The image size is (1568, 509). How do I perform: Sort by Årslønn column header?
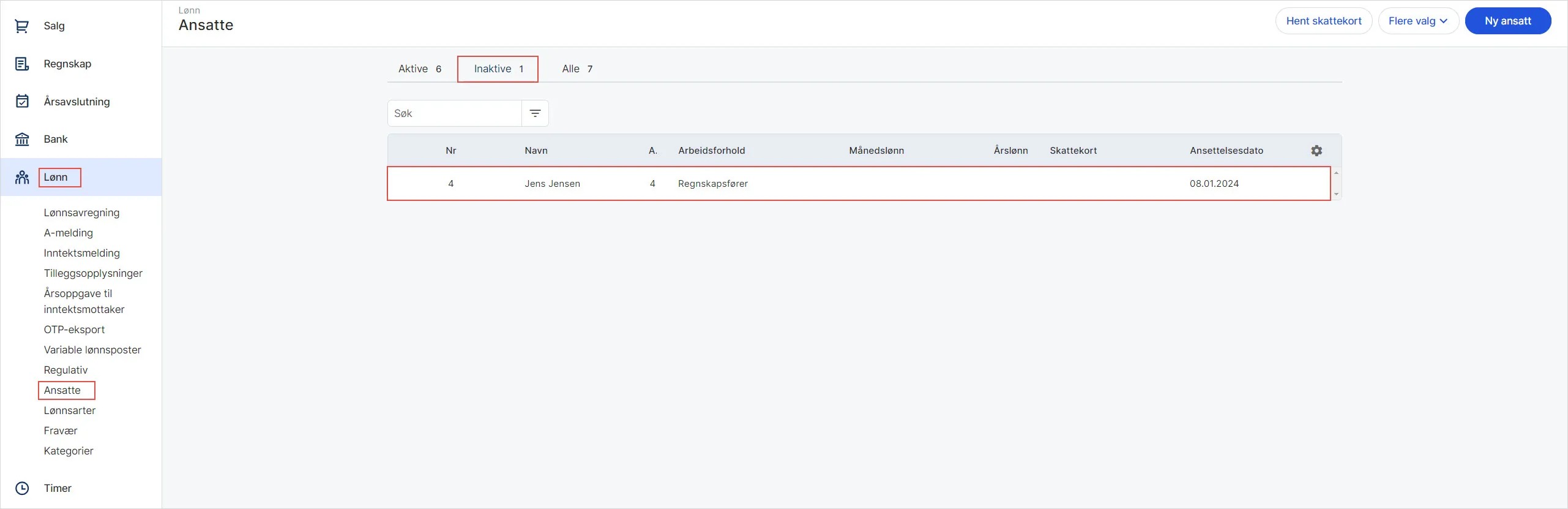click(1010, 151)
